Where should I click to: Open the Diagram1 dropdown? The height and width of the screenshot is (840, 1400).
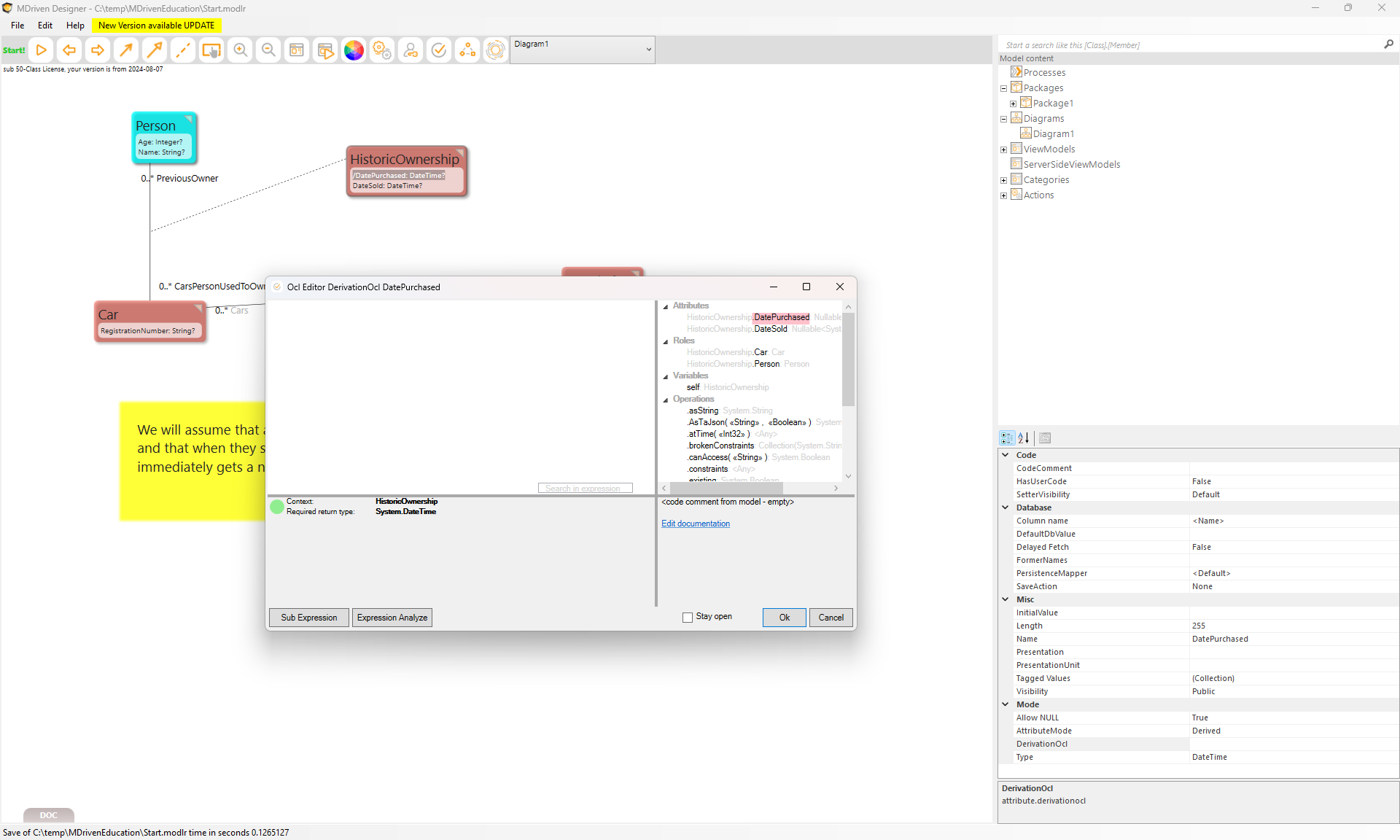pos(648,50)
